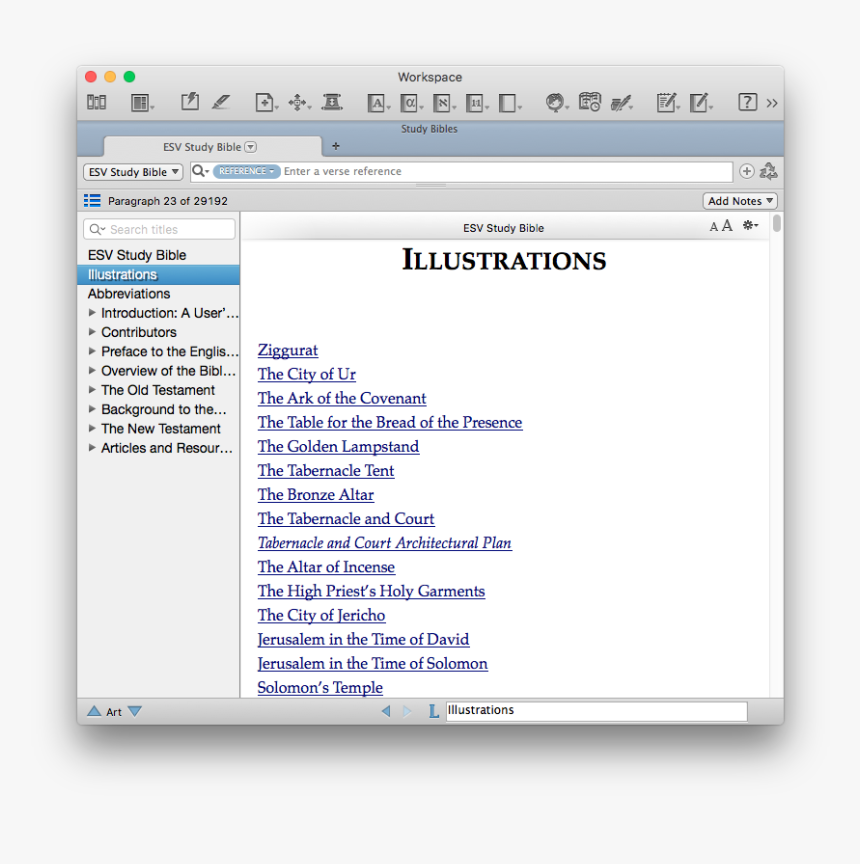Screen dimensions: 860x864
Task: Toggle the table of contents list icon
Action: [x=92, y=201]
